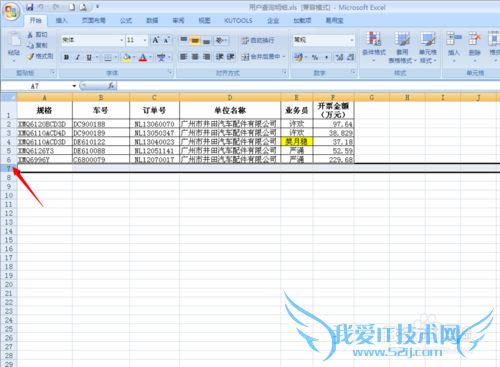Increase indent in alignment group
Viewport: 500px width, 367px height.
click(230, 57)
